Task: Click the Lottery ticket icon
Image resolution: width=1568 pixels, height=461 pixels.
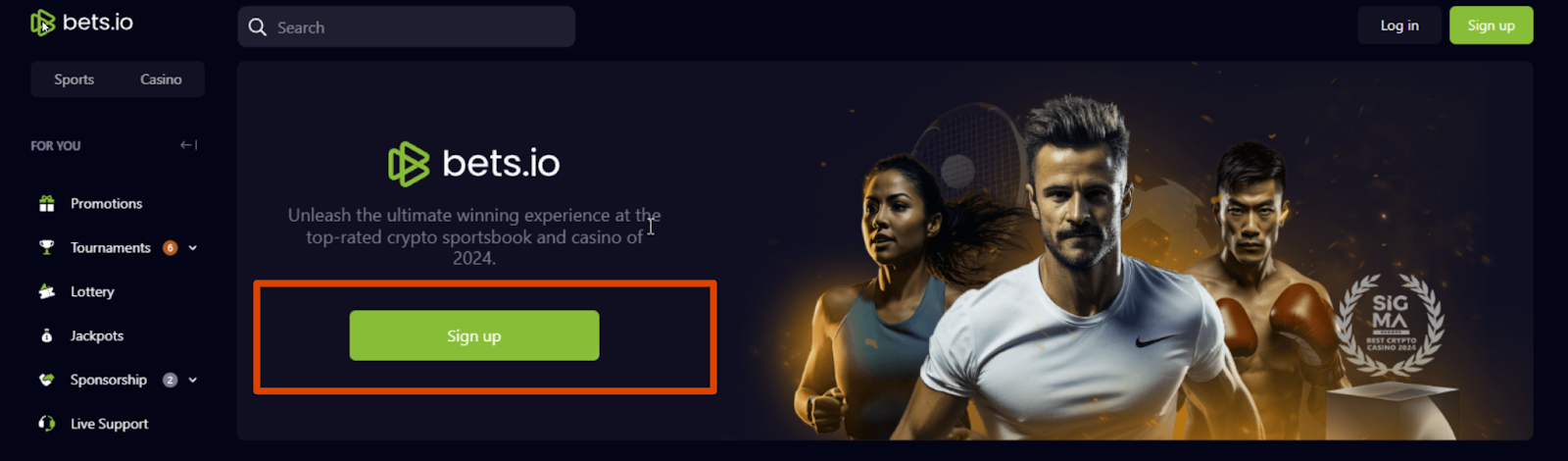Action: pyautogui.click(x=46, y=291)
